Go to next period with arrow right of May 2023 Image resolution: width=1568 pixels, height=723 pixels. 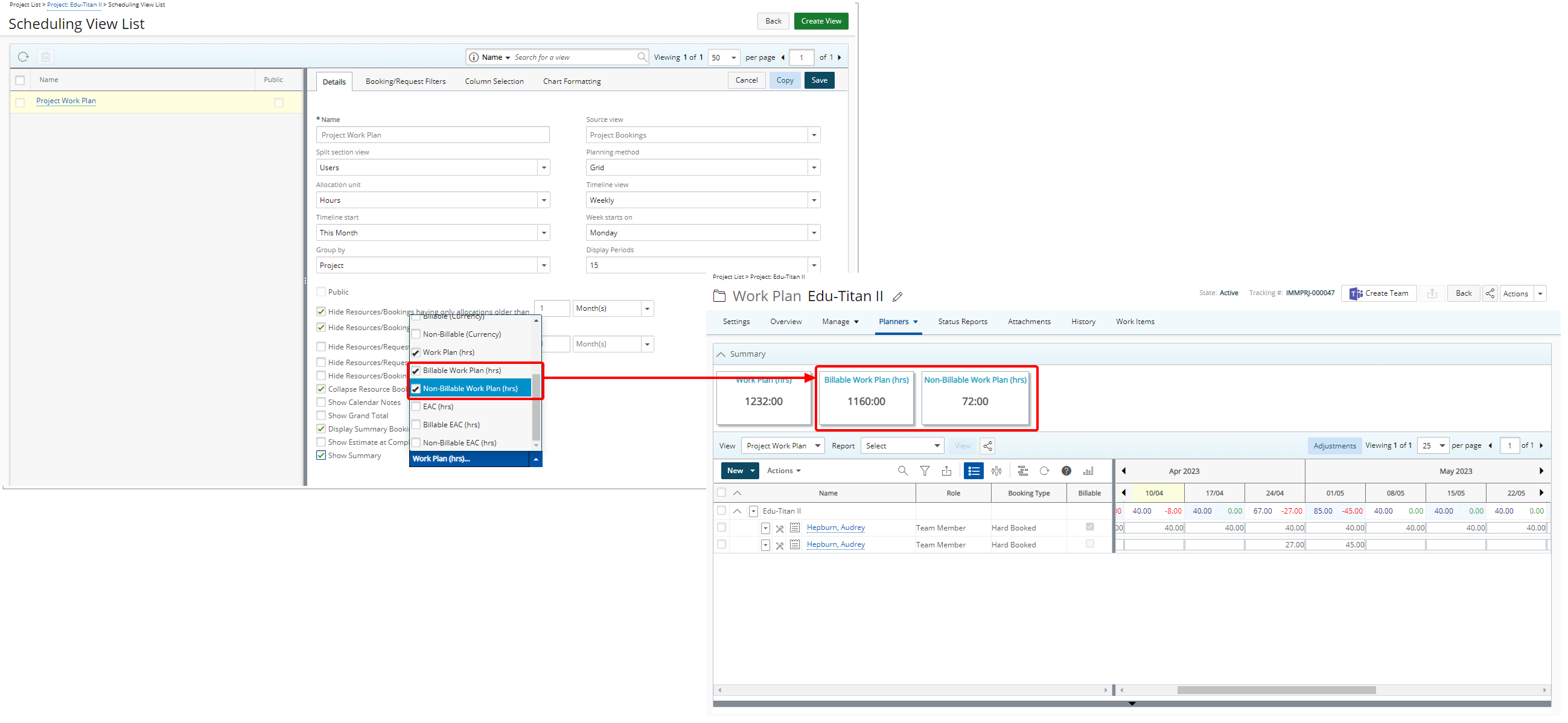[1541, 471]
